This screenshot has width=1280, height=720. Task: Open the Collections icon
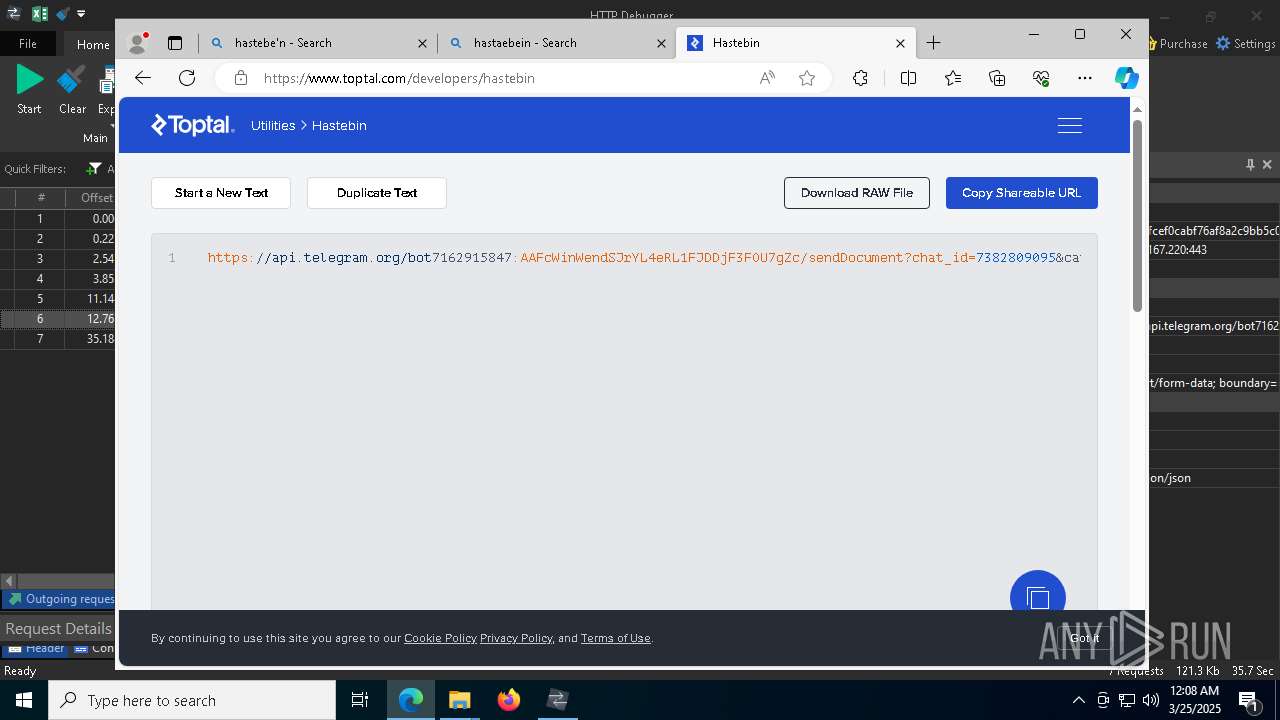pyautogui.click(x=997, y=78)
